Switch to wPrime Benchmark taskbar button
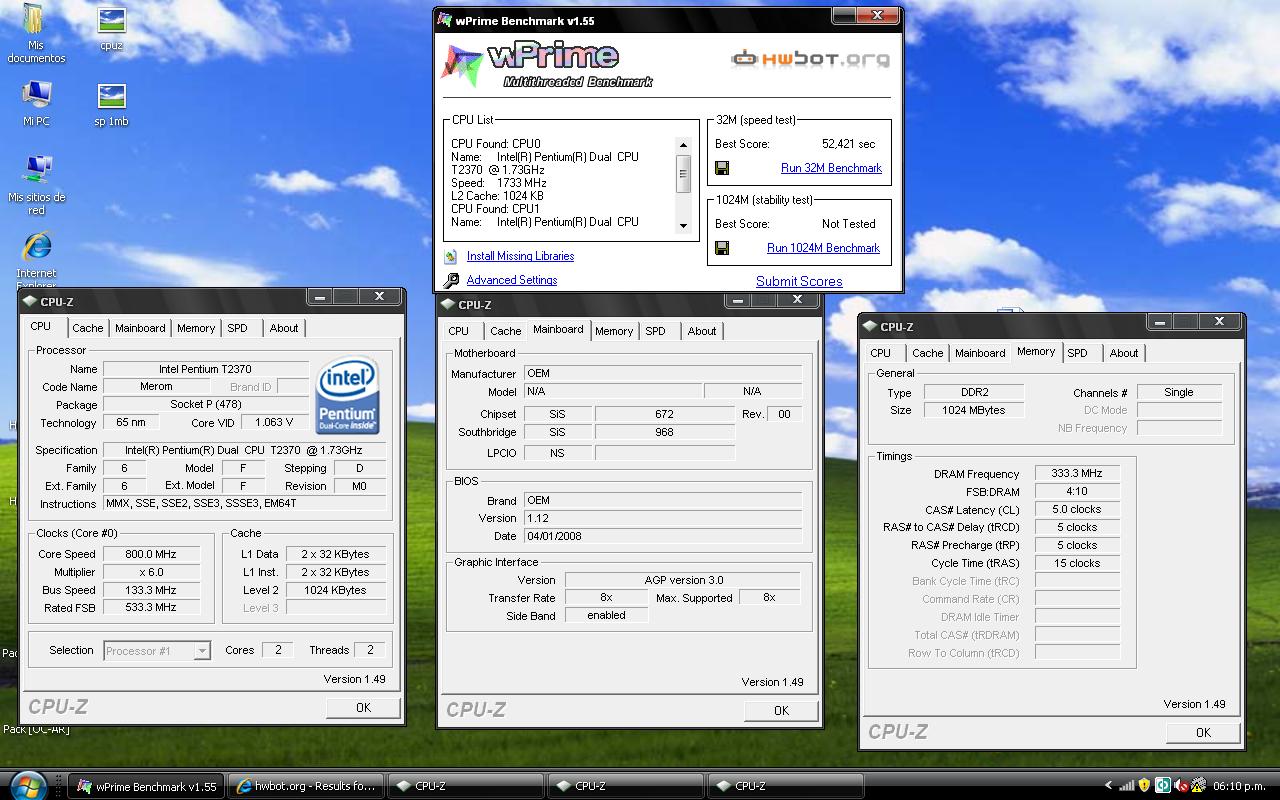This screenshot has height=800, width=1280. pos(147,786)
